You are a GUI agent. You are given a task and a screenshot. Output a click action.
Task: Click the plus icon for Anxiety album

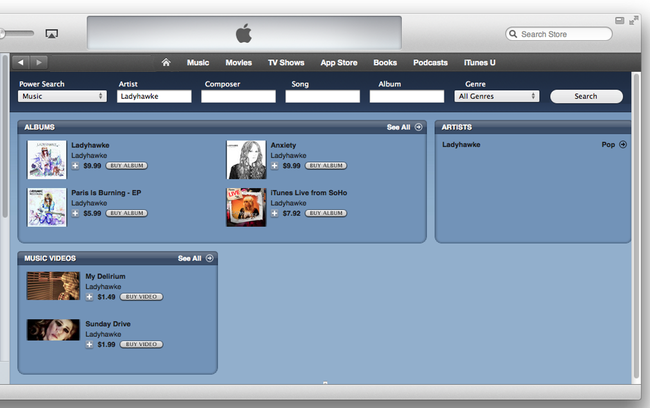point(274,166)
